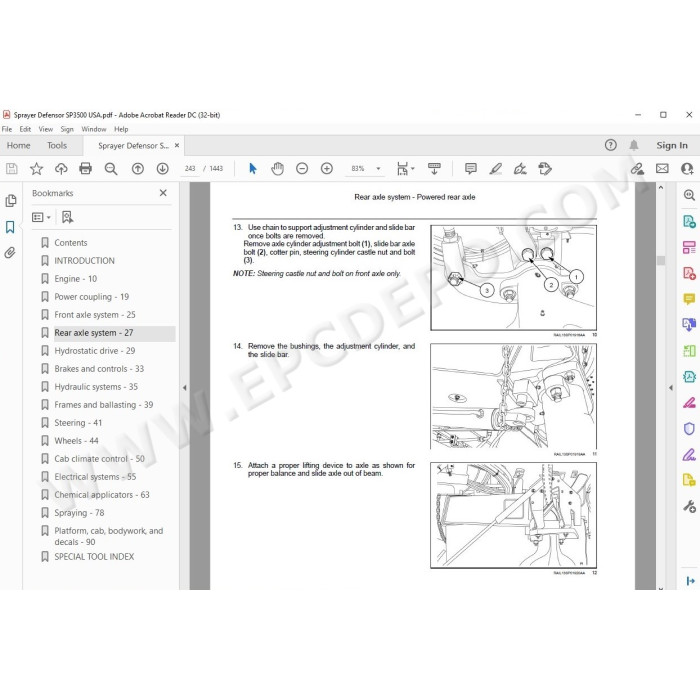This screenshot has height=700, width=700.
Task: Show the page thumbnails panel
Action: pyautogui.click(x=11, y=201)
